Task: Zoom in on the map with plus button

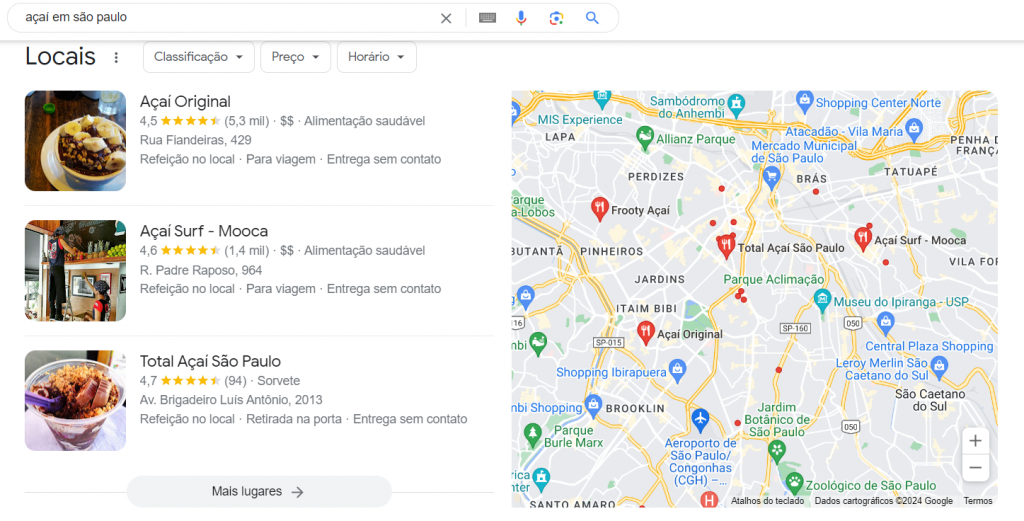Action: [975, 441]
